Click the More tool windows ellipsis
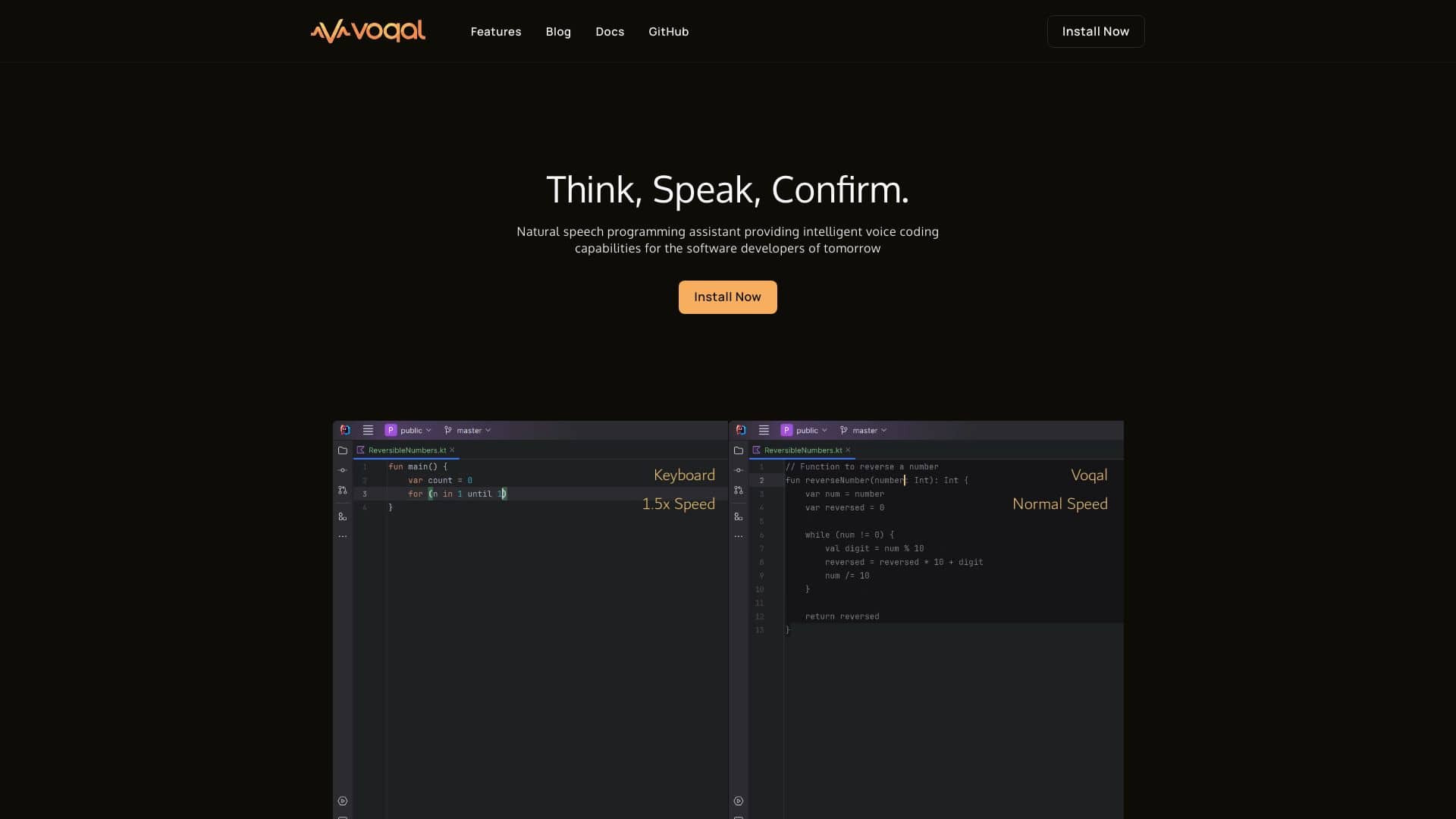The height and width of the screenshot is (819, 1456). [343, 535]
